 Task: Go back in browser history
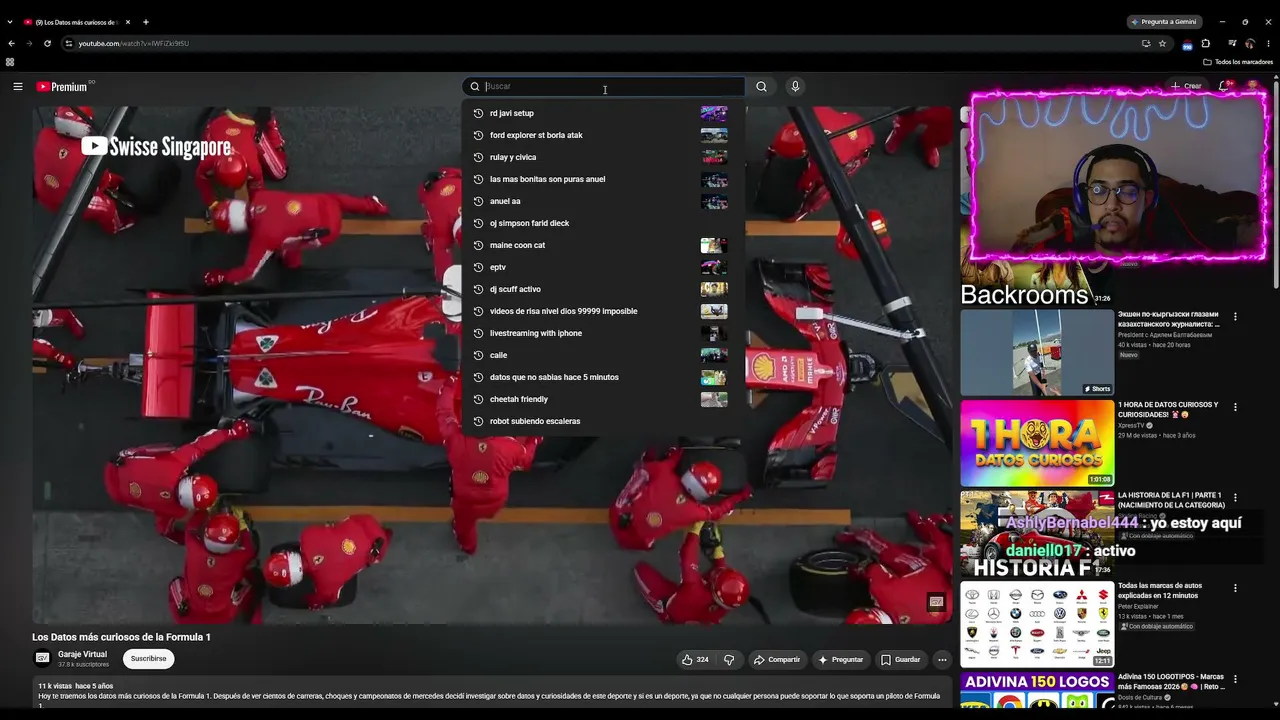pos(11,43)
